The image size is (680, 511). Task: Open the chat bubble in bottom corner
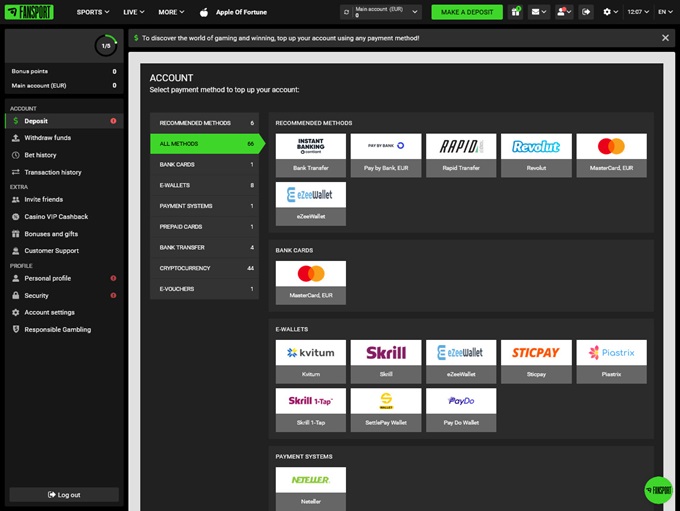(x=658, y=489)
